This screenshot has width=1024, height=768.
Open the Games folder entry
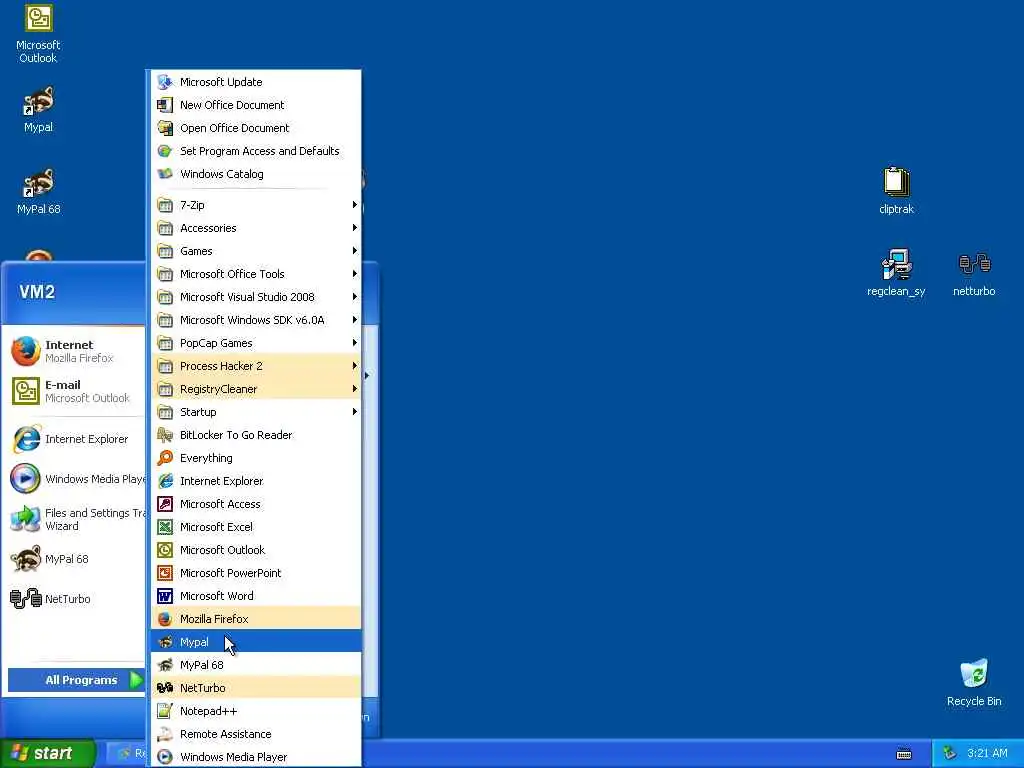click(x=255, y=251)
